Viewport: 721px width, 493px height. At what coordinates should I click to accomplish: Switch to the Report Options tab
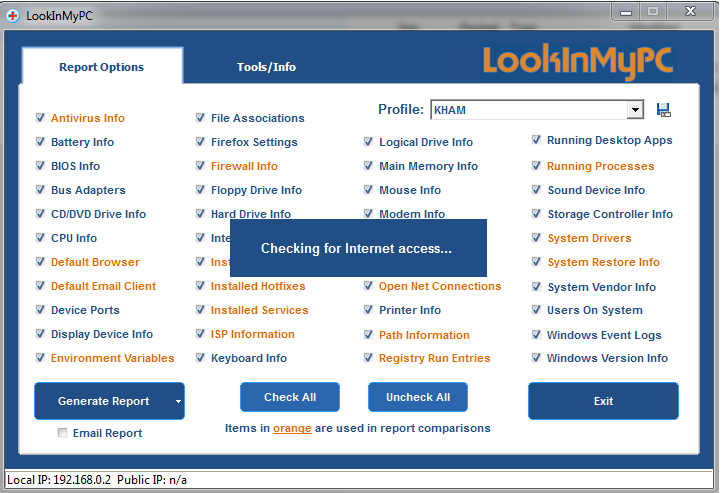coord(102,67)
